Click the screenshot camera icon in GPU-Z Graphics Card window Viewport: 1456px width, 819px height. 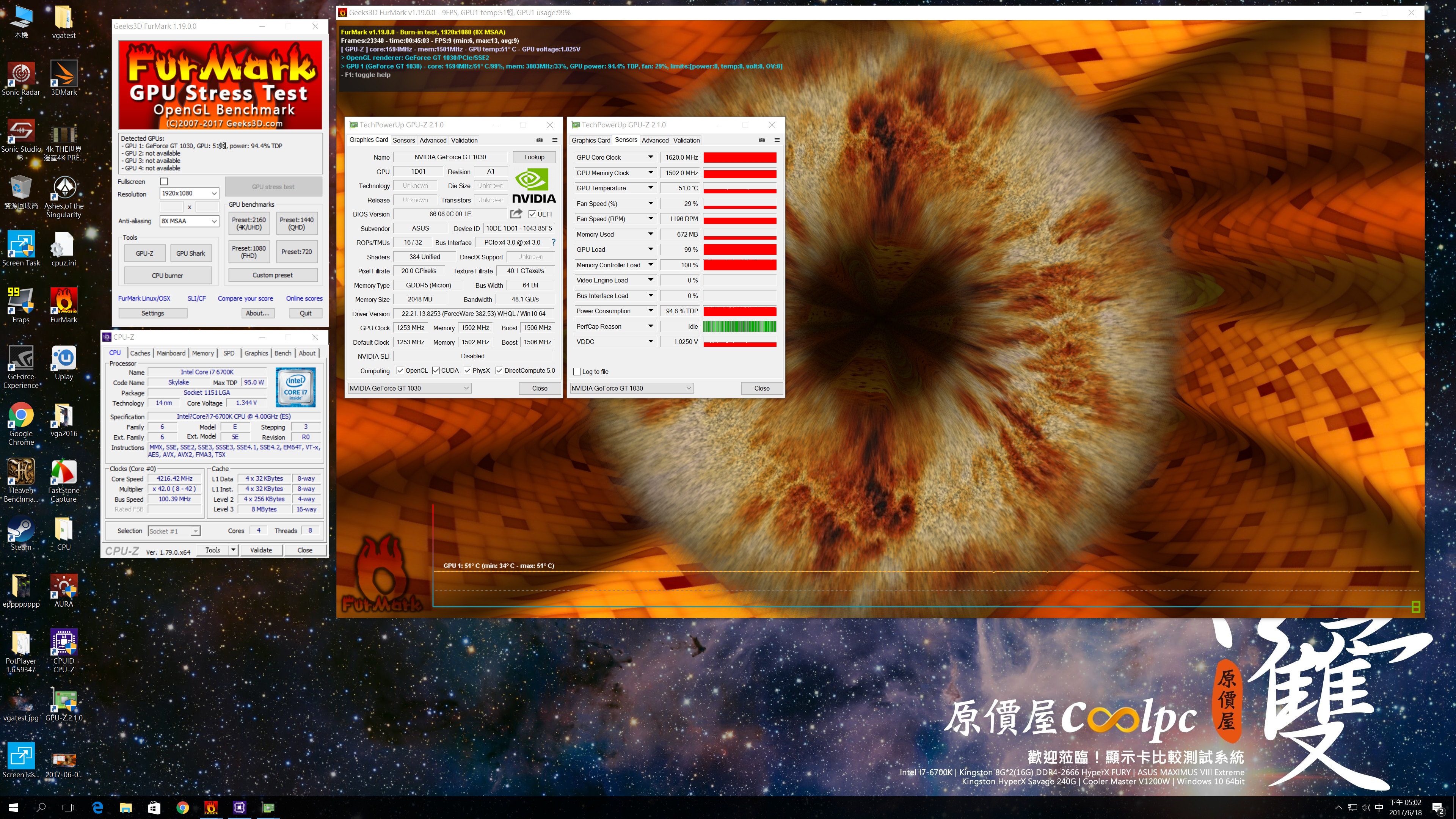point(539,140)
